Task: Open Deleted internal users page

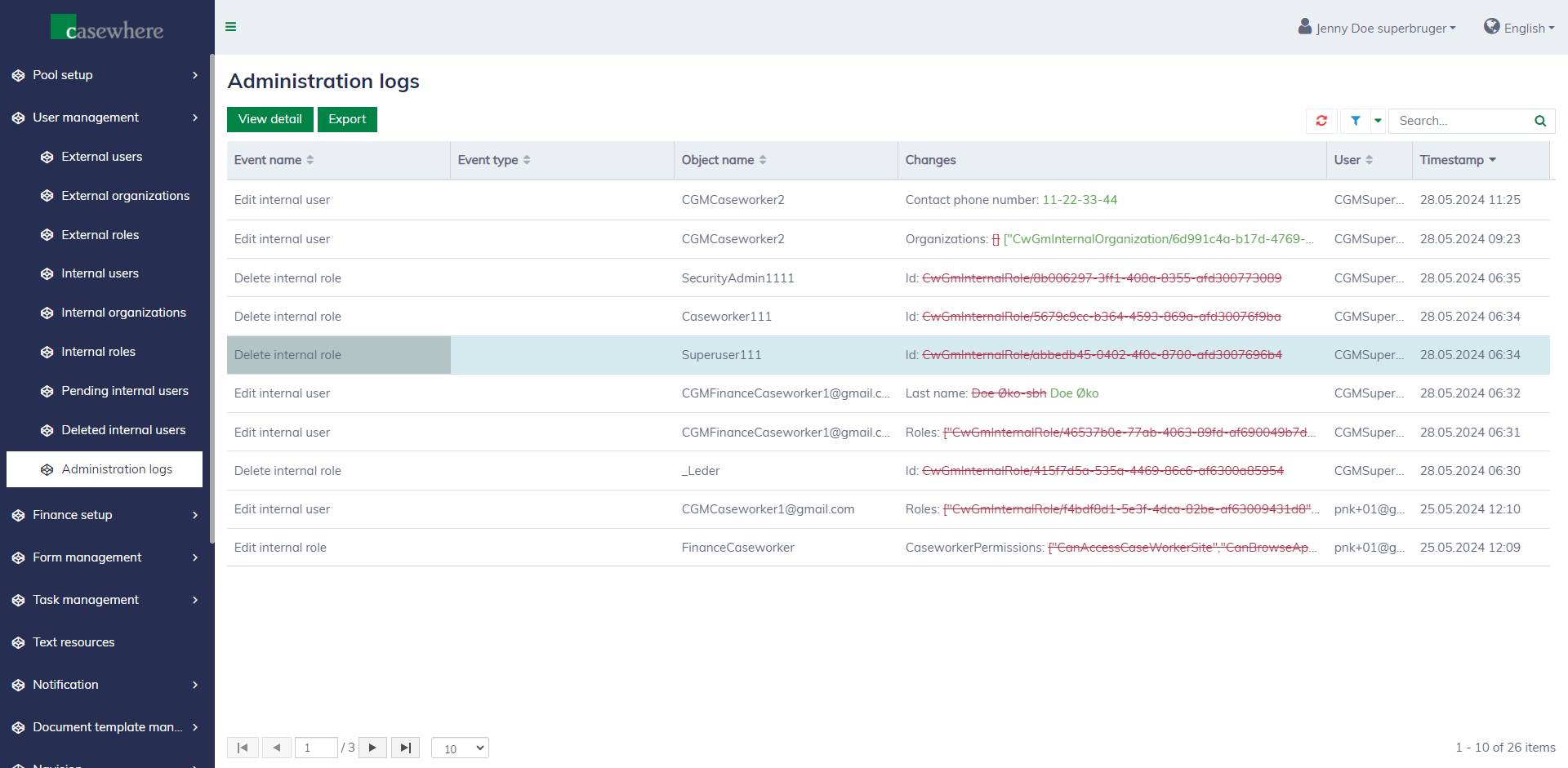Action: click(123, 430)
